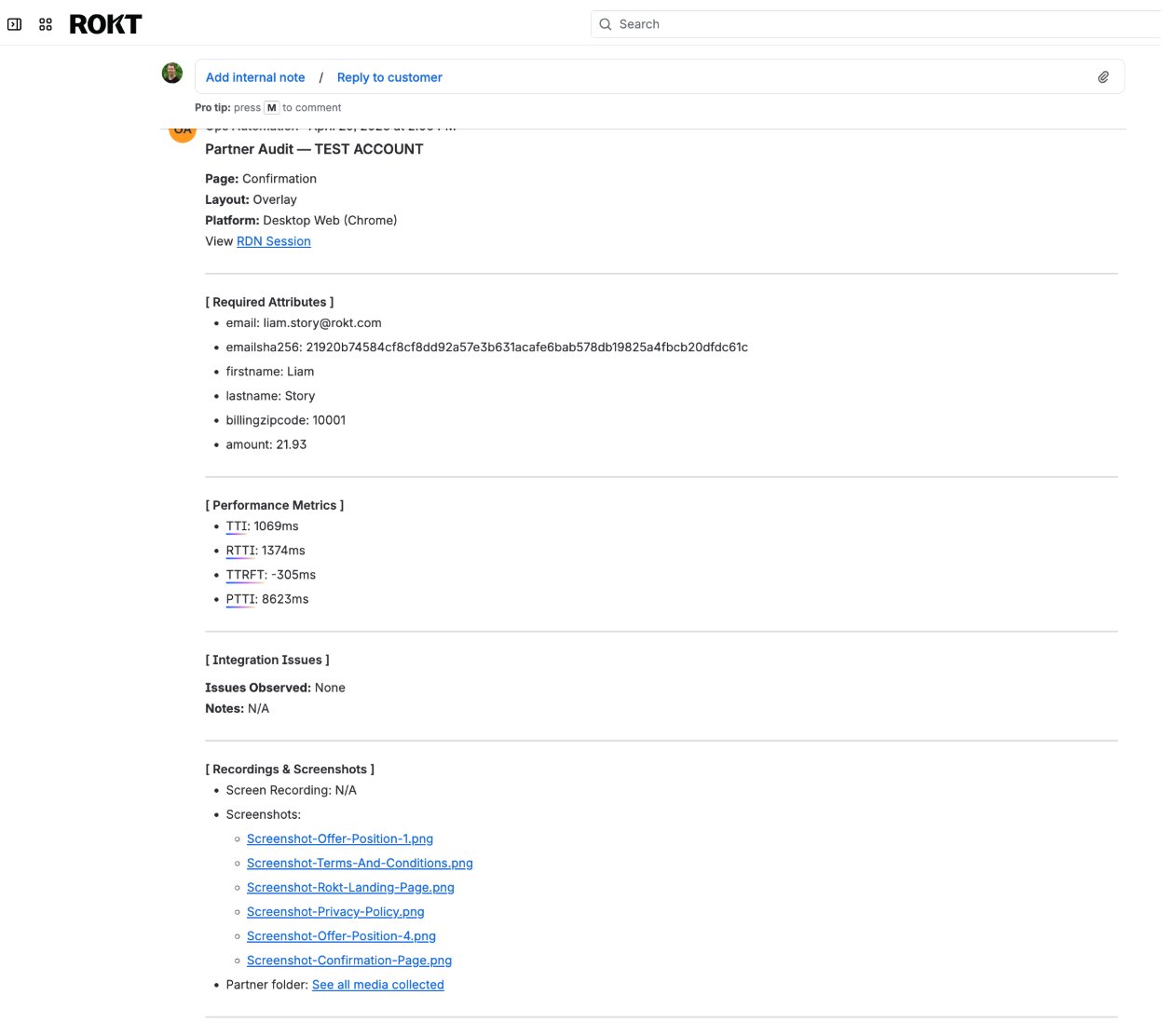The image size is (1172, 1036).
Task: Click Page: Confirmation text
Action: pyautogui.click(x=261, y=179)
